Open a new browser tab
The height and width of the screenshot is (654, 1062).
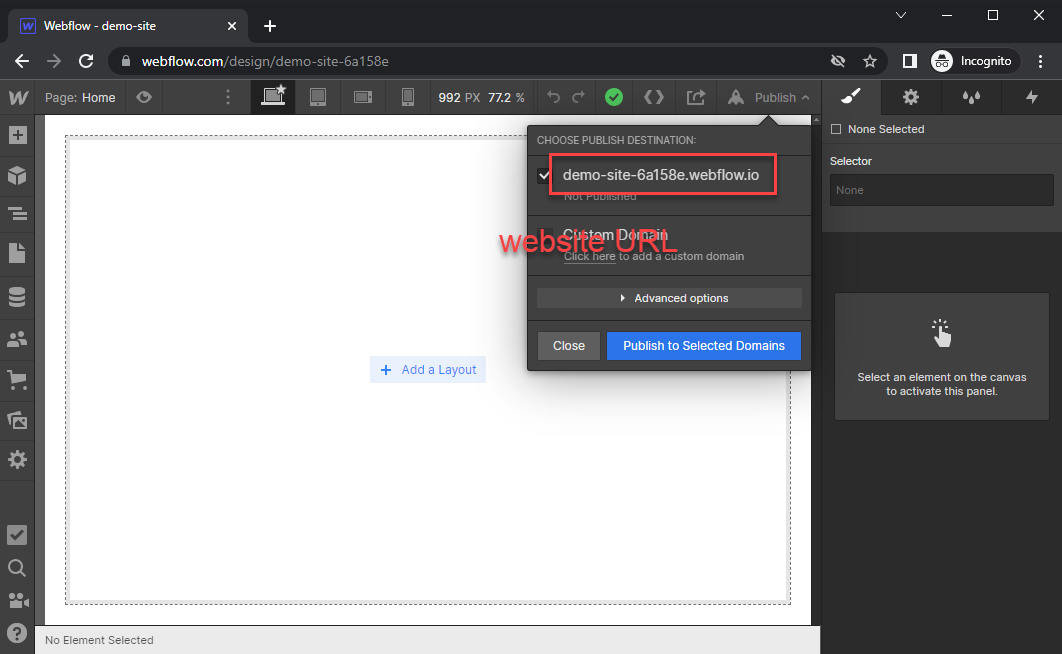[x=270, y=26]
